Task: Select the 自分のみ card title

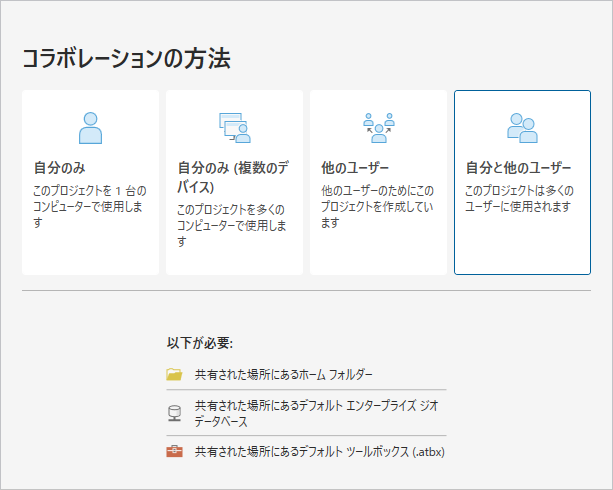Action: (60, 168)
